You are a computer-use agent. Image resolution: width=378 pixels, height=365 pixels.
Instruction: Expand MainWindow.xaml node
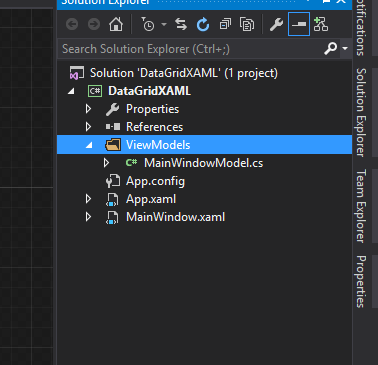[88, 217]
